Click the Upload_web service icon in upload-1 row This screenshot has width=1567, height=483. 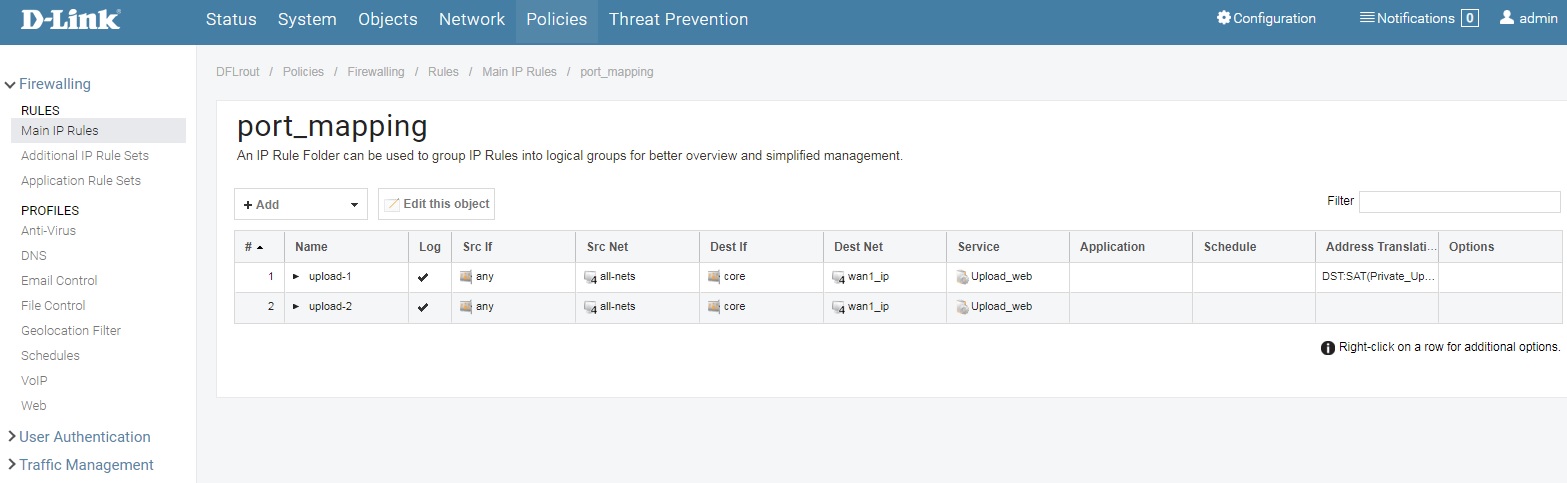coord(962,277)
